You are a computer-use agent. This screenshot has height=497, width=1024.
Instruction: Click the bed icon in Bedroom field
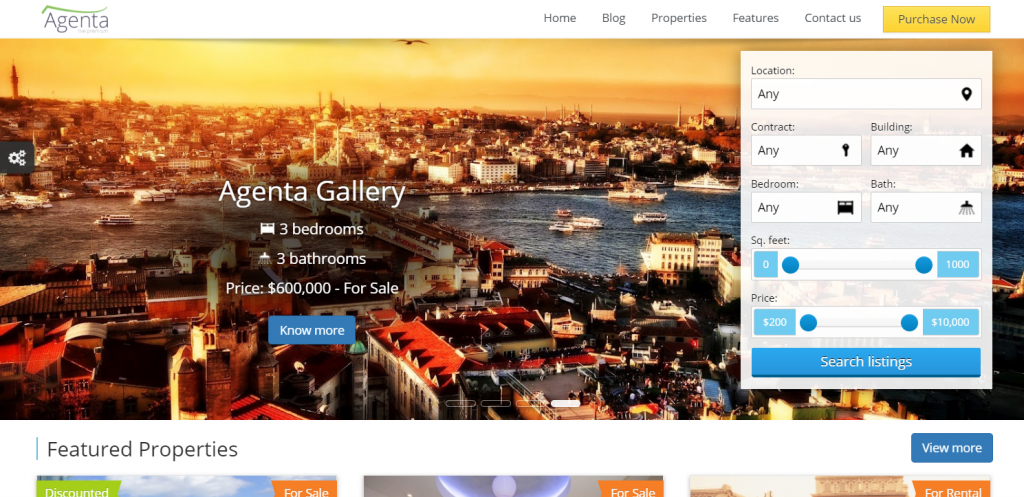tap(846, 208)
